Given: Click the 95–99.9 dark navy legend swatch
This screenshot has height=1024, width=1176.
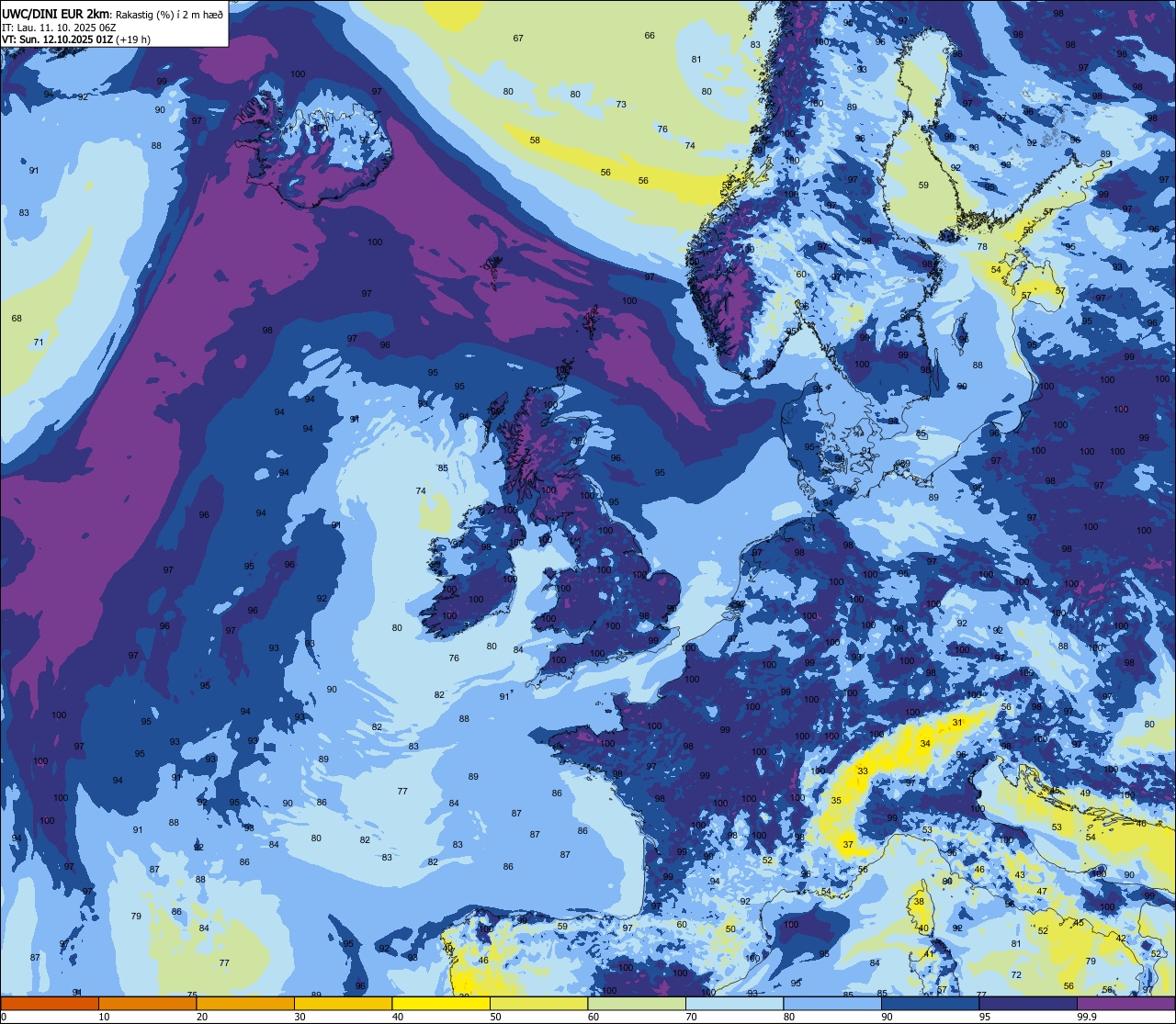Looking at the screenshot, I should pyautogui.click(x=1028, y=1003).
